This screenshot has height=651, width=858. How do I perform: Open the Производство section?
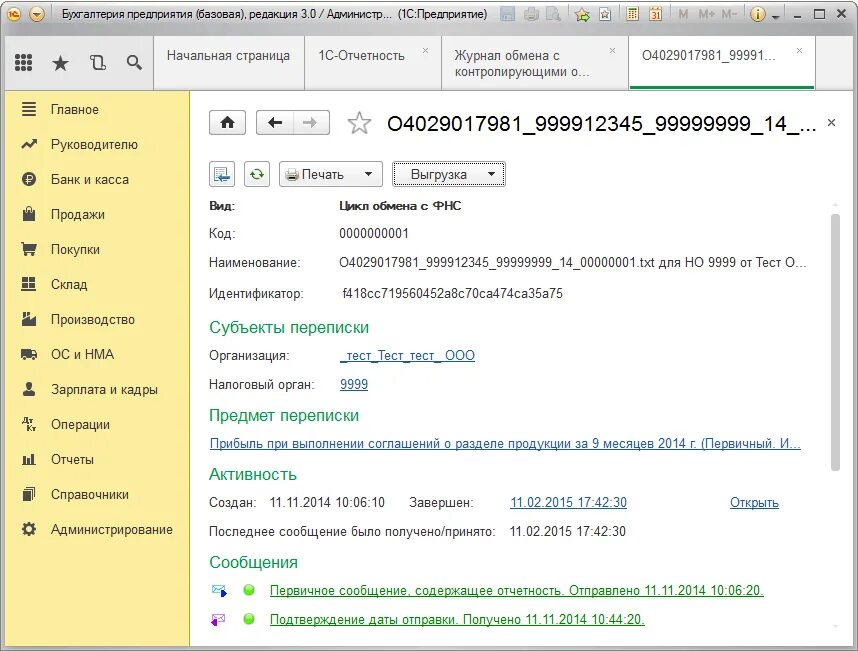click(x=95, y=319)
